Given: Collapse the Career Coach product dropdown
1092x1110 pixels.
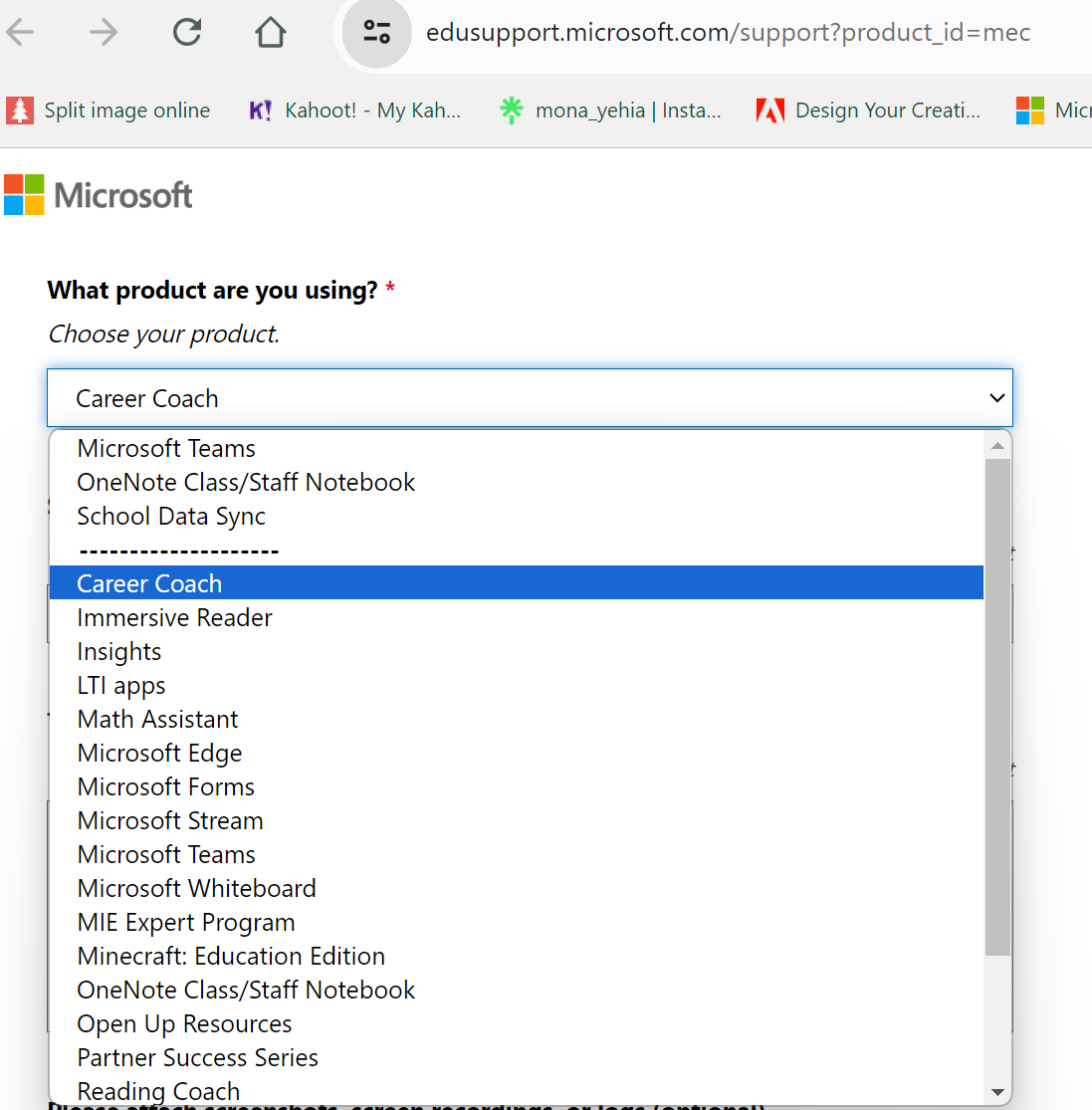Looking at the screenshot, I should pyautogui.click(x=531, y=398).
